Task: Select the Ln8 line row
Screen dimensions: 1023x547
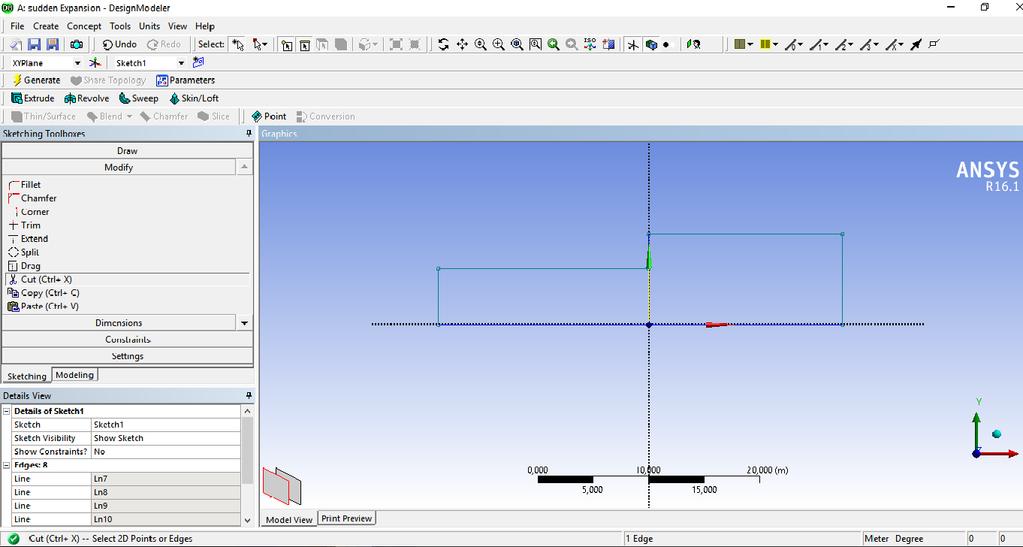Action: pyautogui.click(x=127, y=493)
